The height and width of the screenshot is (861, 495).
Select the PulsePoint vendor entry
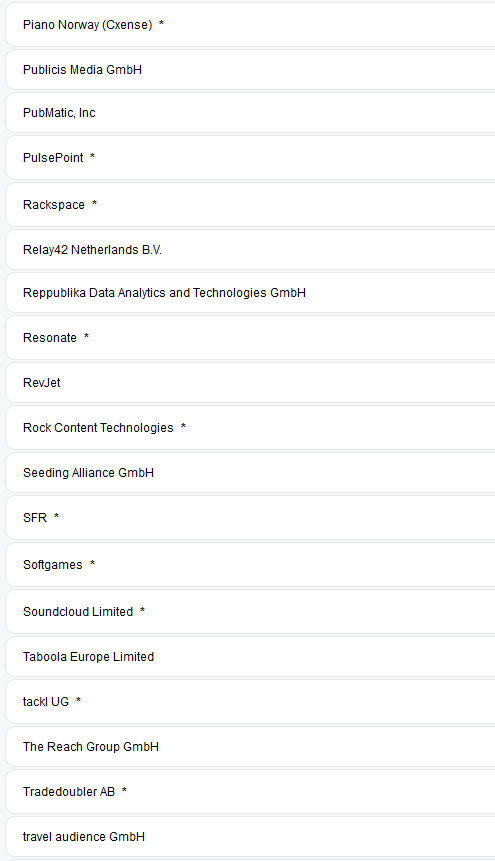click(x=251, y=158)
